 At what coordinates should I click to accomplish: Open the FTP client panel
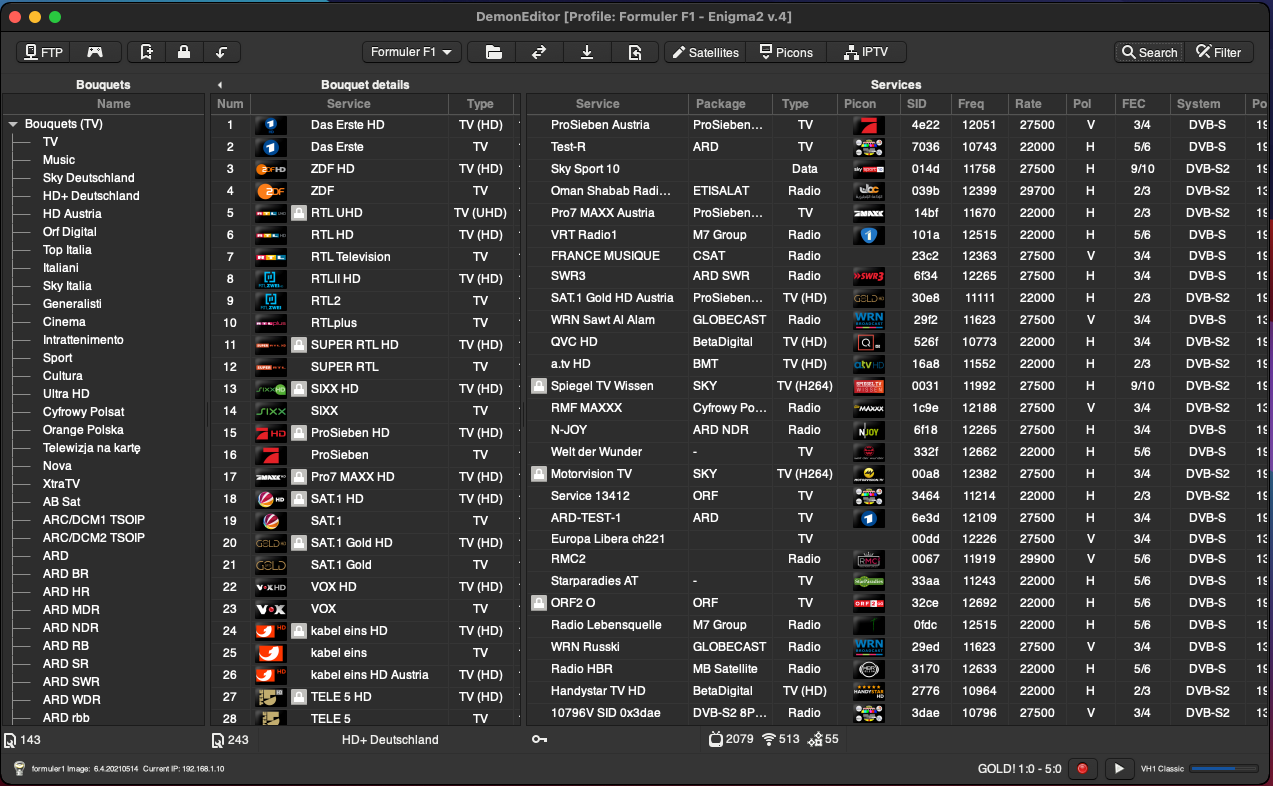[44, 52]
